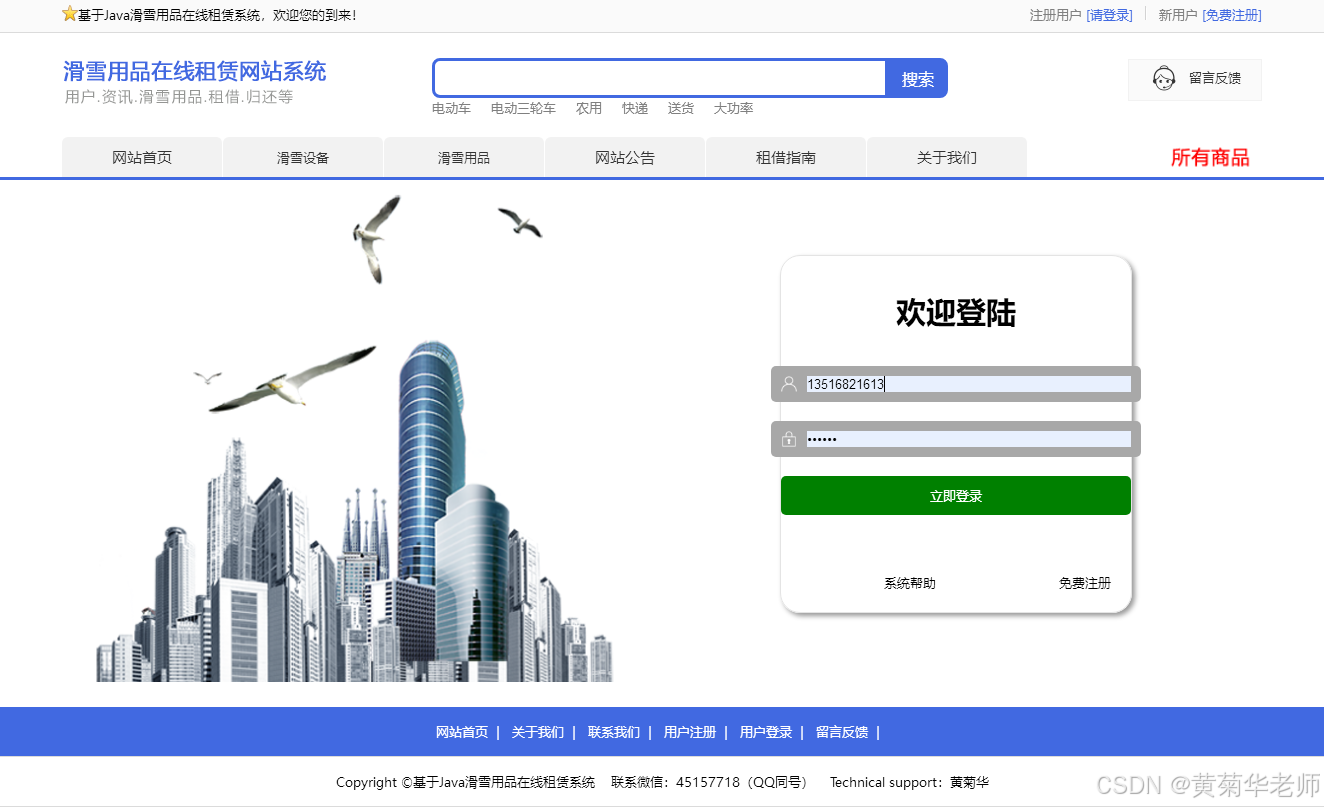
Task: Click the lock icon beside the password field
Action: [789, 439]
